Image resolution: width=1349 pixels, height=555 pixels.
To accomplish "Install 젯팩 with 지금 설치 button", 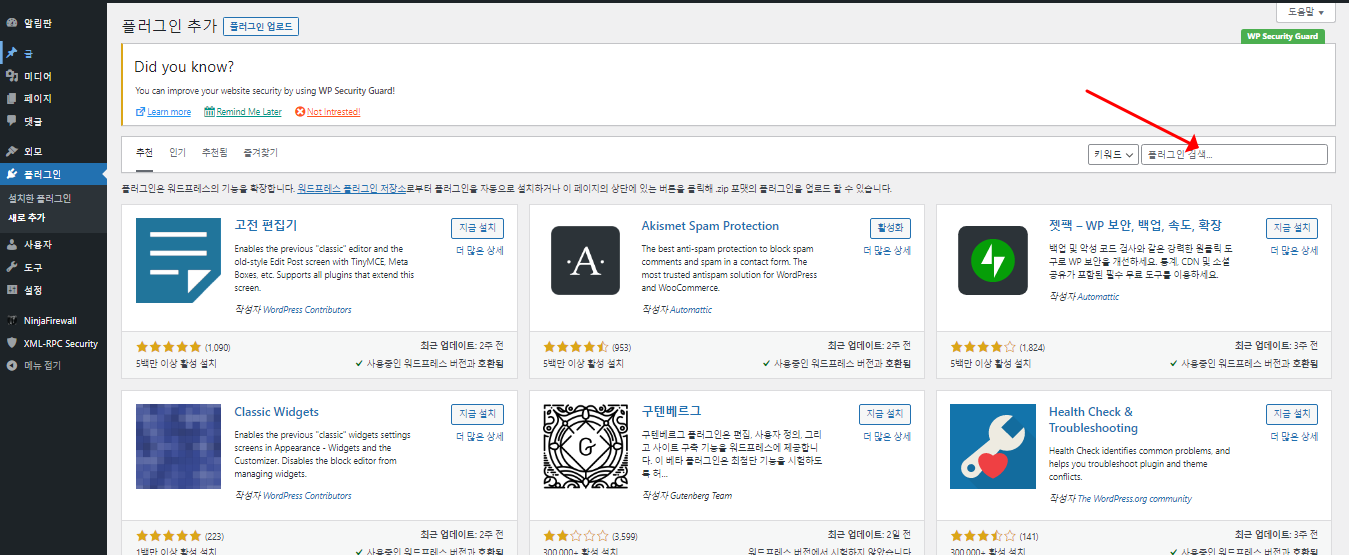I will 1291,228.
